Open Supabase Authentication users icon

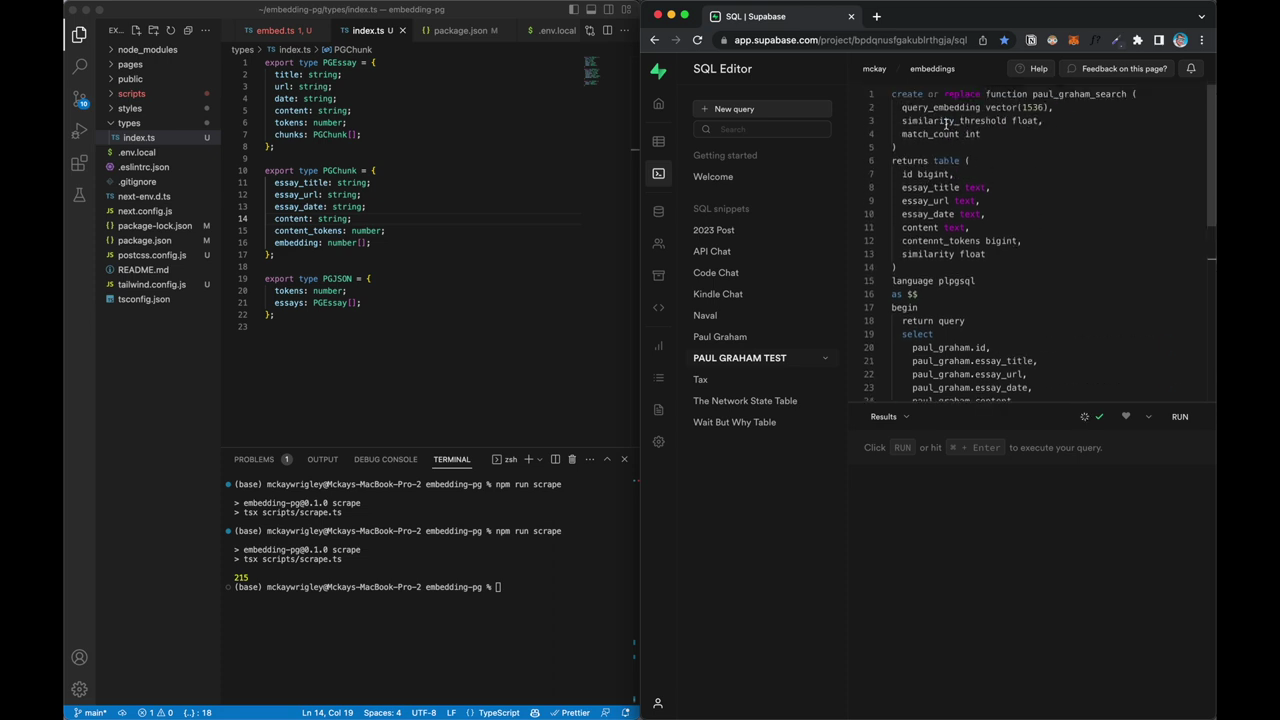658,243
